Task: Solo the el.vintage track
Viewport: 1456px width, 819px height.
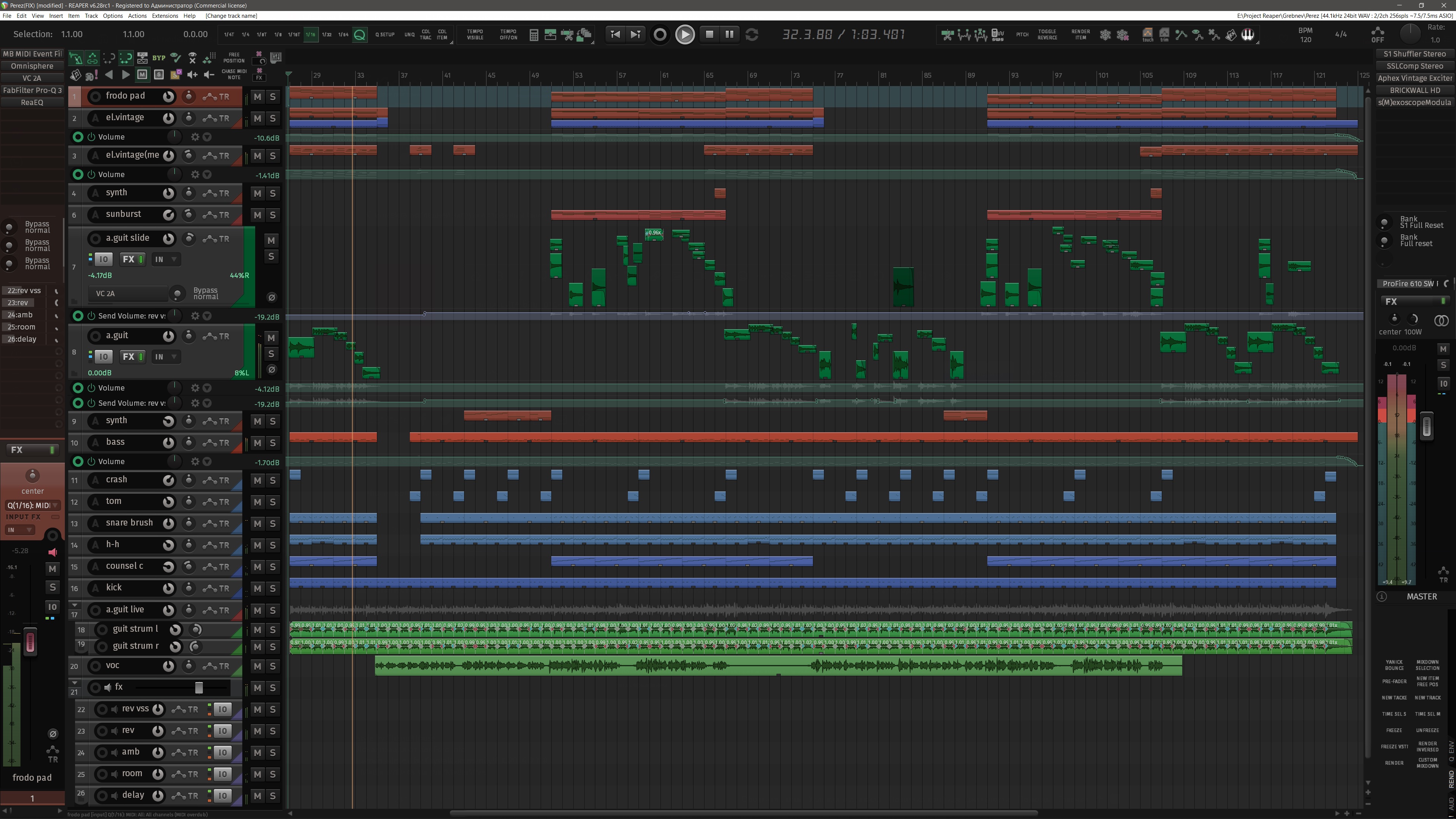Action: (273, 118)
